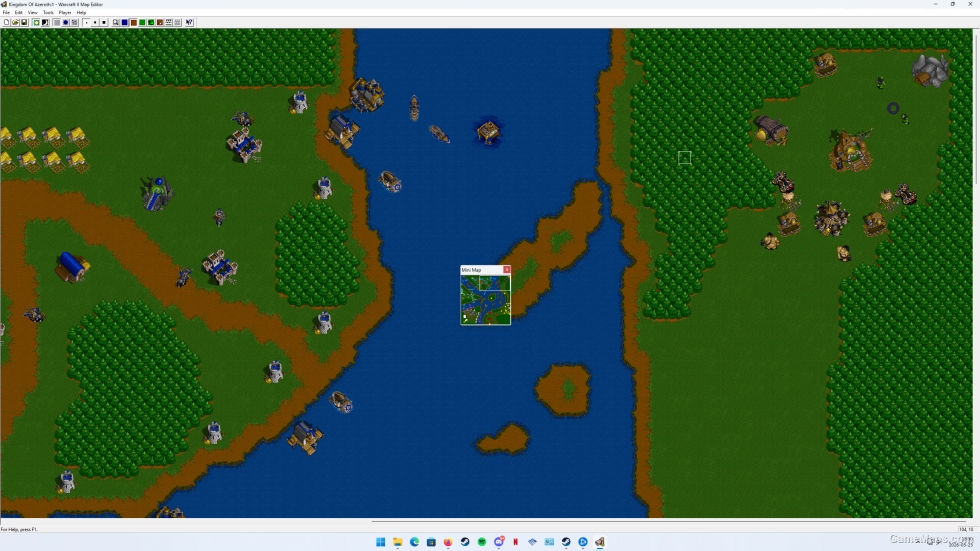
Task: Select the gold mine in top-right clearing
Action: [930, 69]
